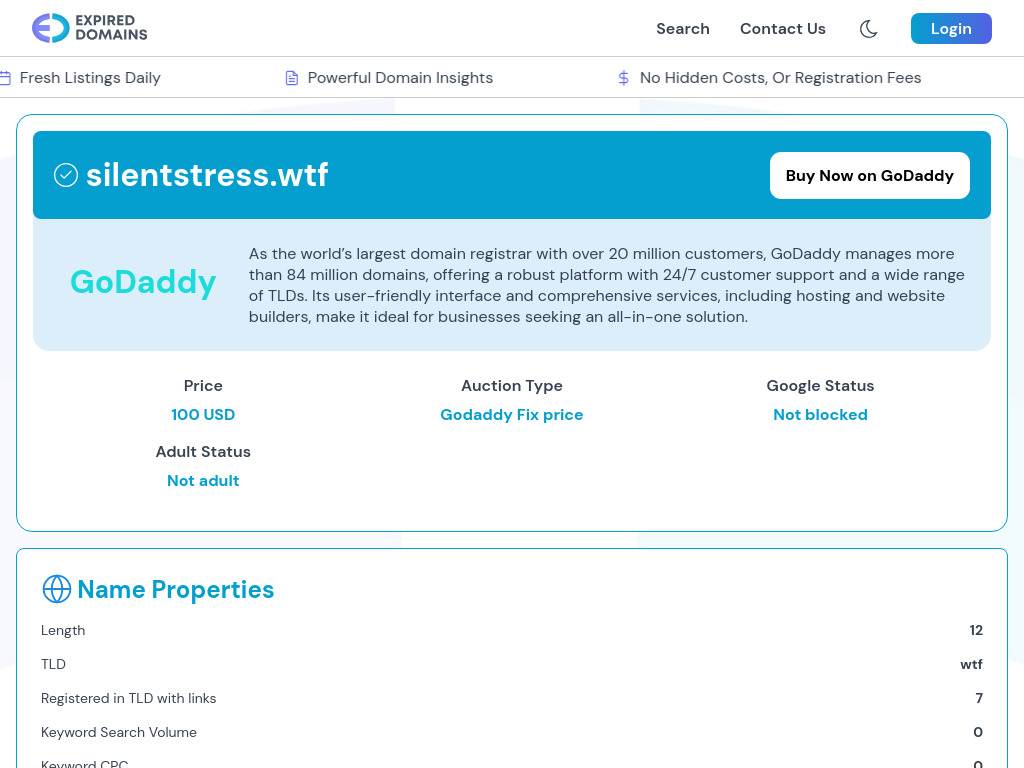Select the Not blocked Google Status link
The width and height of the screenshot is (1024, 768).
(x=820, y=414)
